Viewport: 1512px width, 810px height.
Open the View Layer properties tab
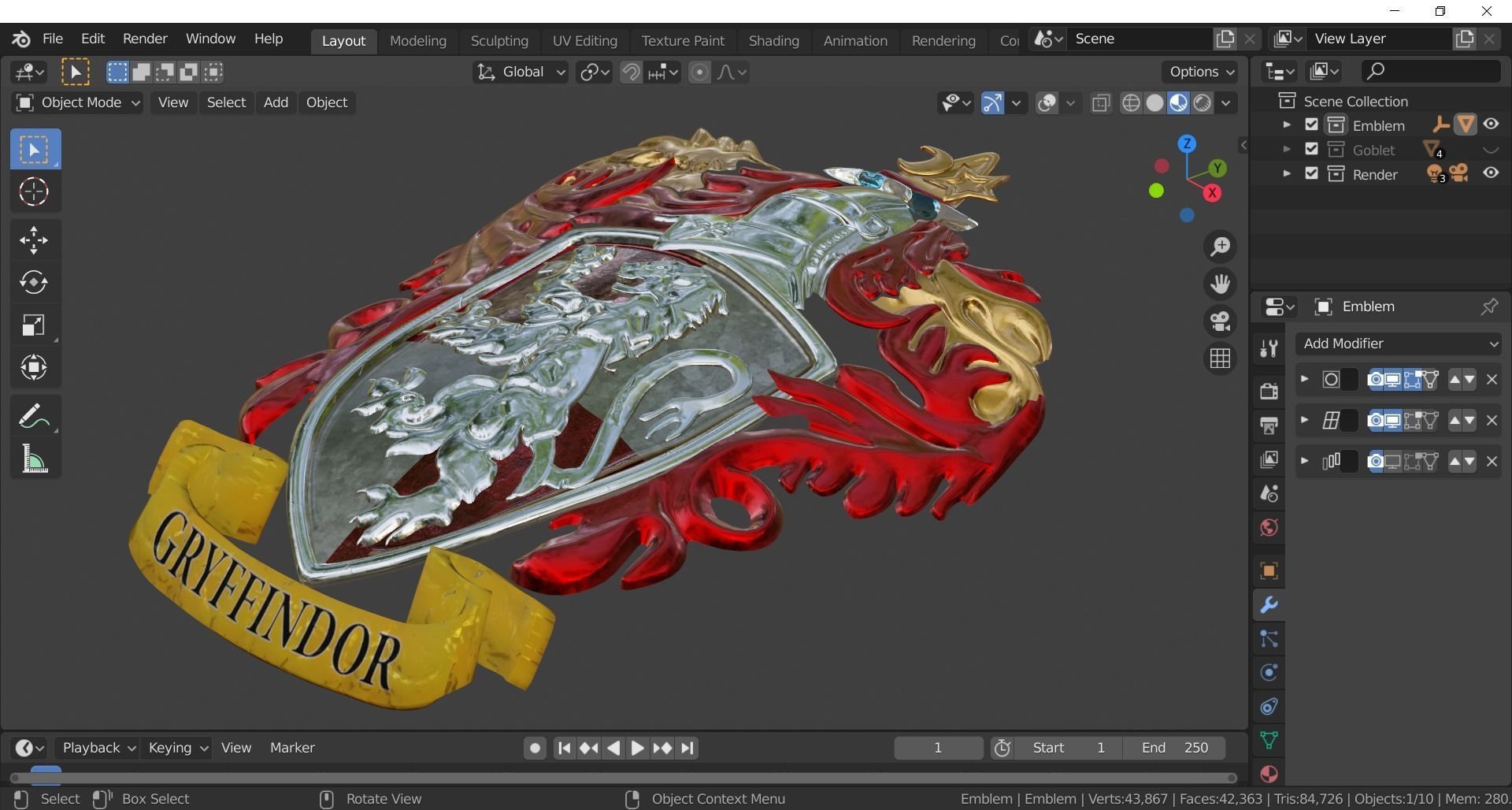coord(1269,459)
